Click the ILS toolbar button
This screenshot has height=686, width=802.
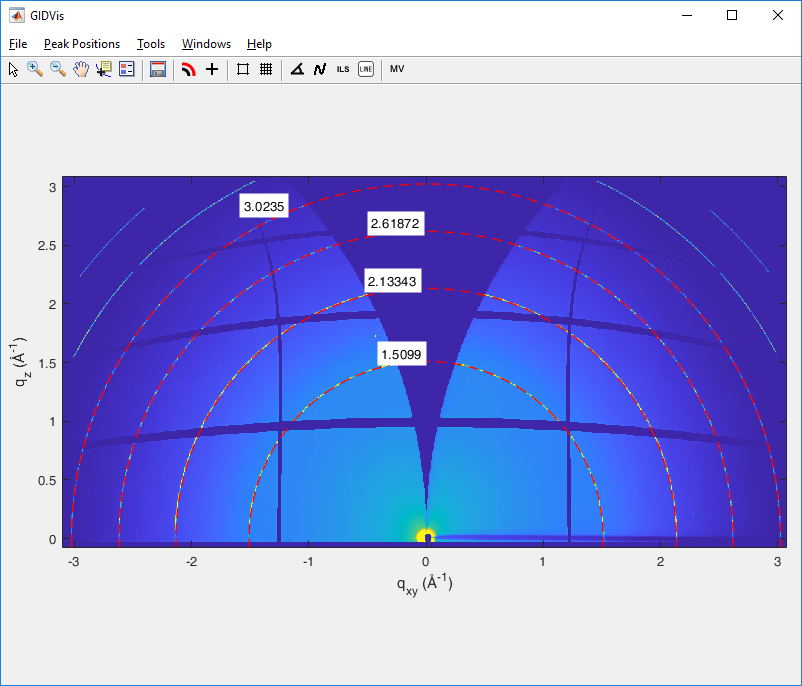(x=343, y=69)
